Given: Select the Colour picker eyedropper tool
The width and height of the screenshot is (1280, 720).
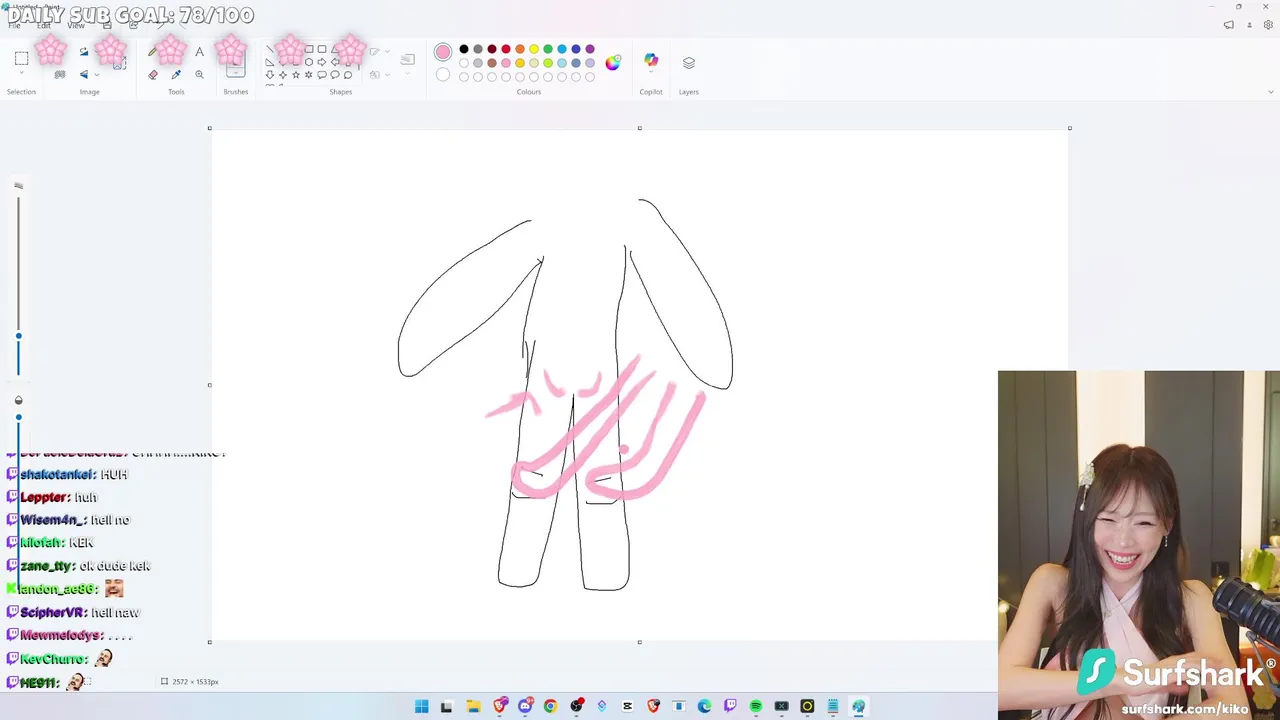Looking at the screenshot, I should (x=176, y=74).
